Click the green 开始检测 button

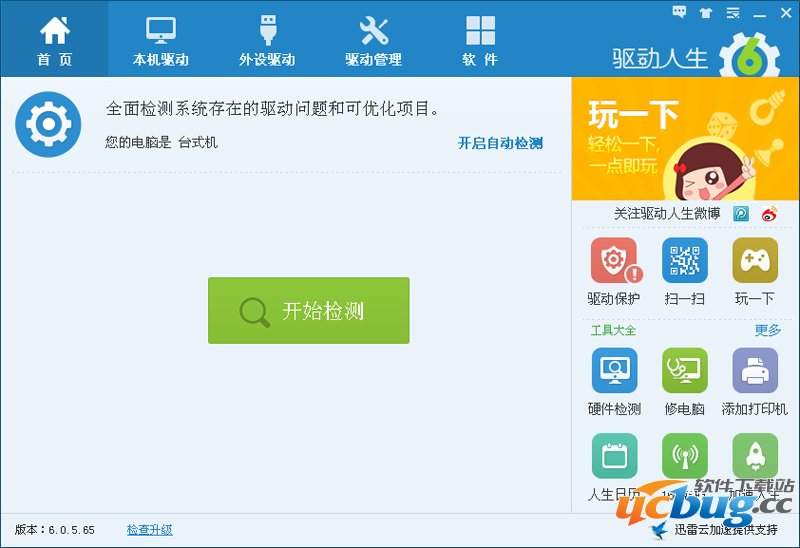click(x=309, y=310)
